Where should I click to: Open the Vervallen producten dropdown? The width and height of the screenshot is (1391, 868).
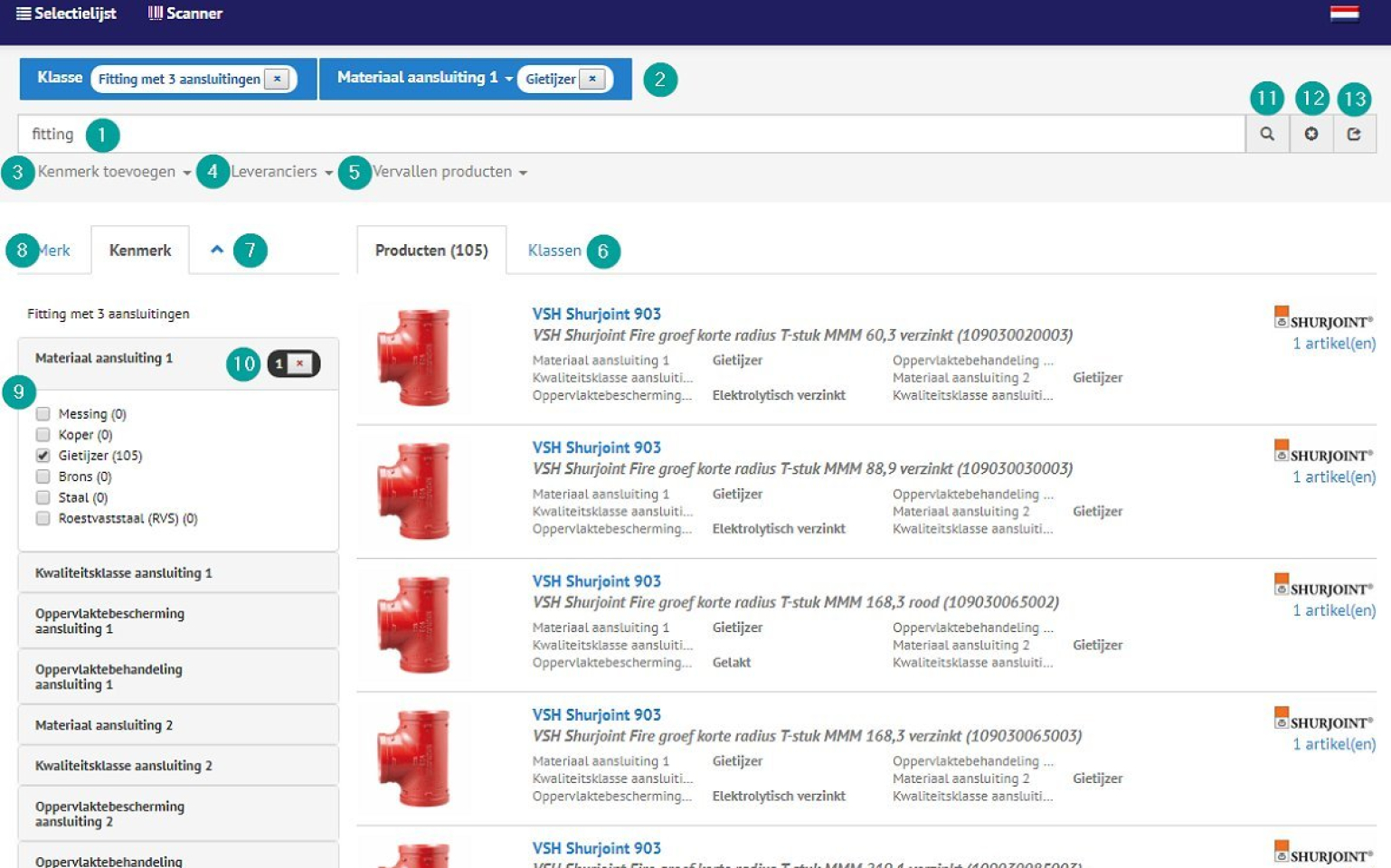click(449, 172)
